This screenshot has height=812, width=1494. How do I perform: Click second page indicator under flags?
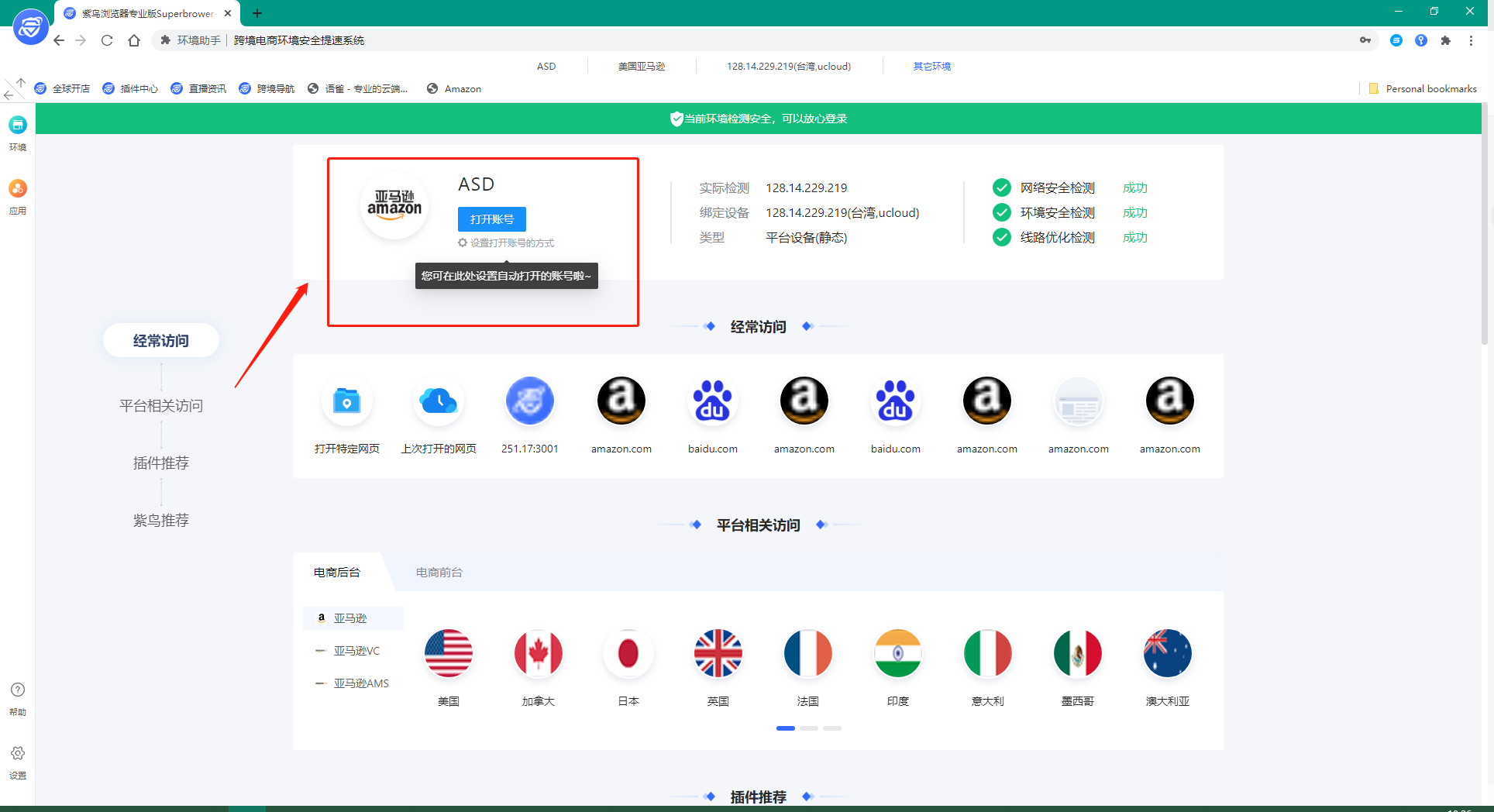(808, 728)
